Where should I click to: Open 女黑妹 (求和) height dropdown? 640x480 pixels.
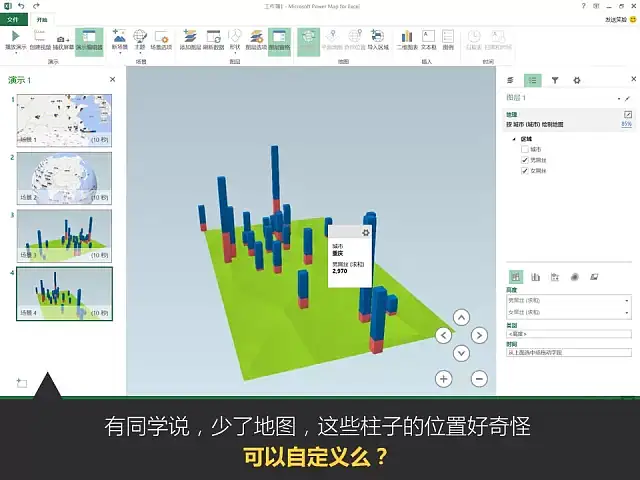[626, 311]
